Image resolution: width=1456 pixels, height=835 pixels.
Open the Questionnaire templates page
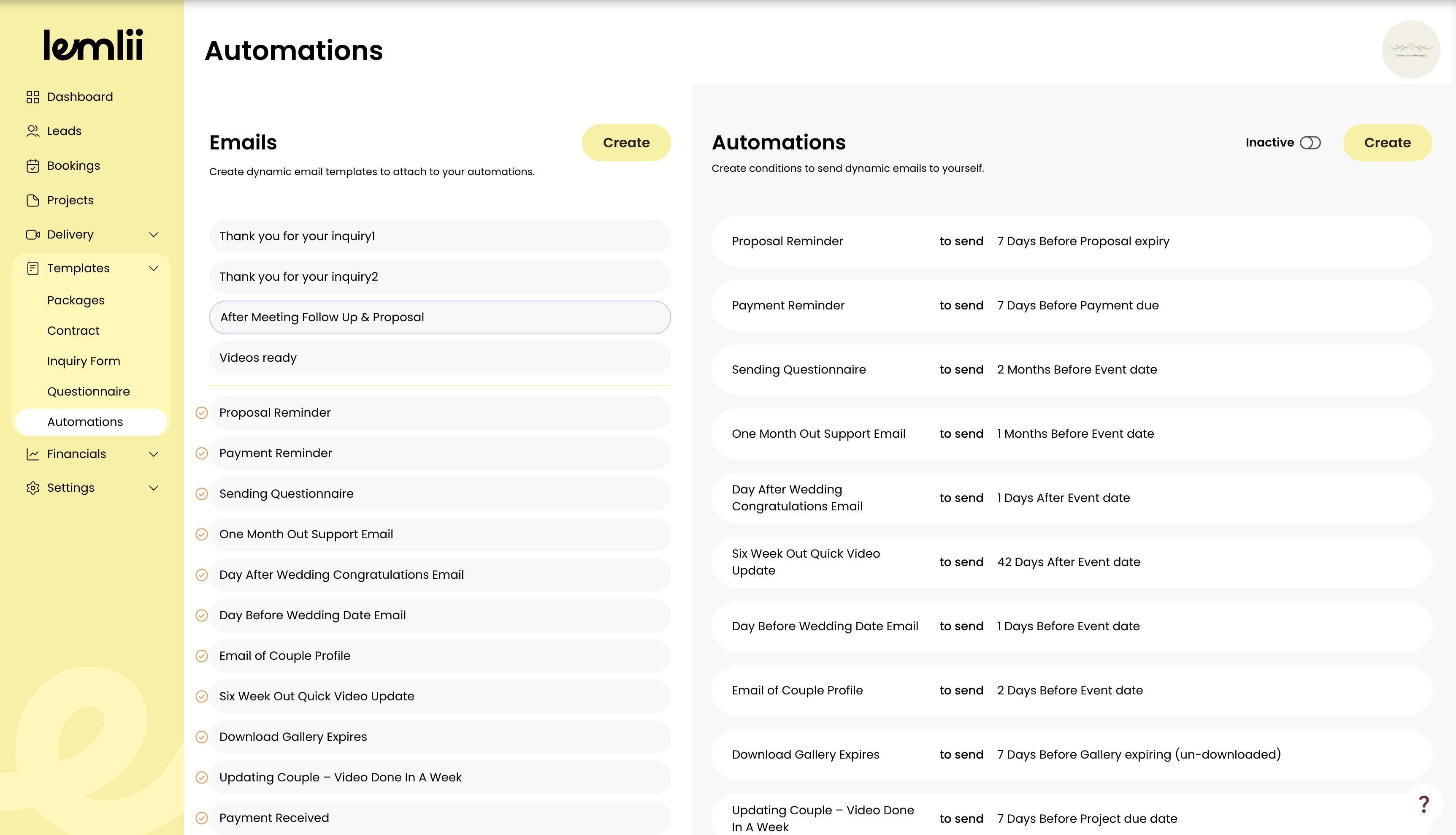pyautogui.click(x=88, y=392)
